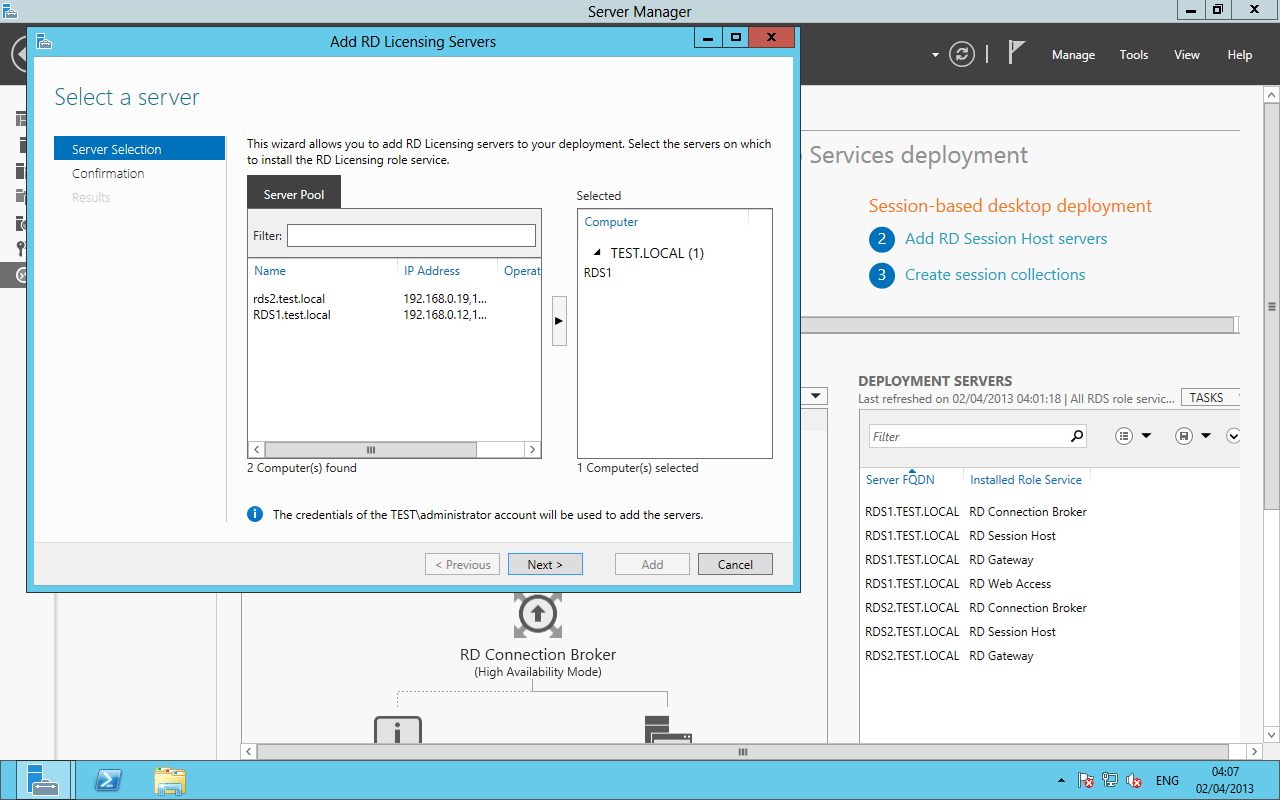The height and width of the screenshot is (800, 1280).
Task: Show hidden system tray icons
Action: [x=1061, y=780]
